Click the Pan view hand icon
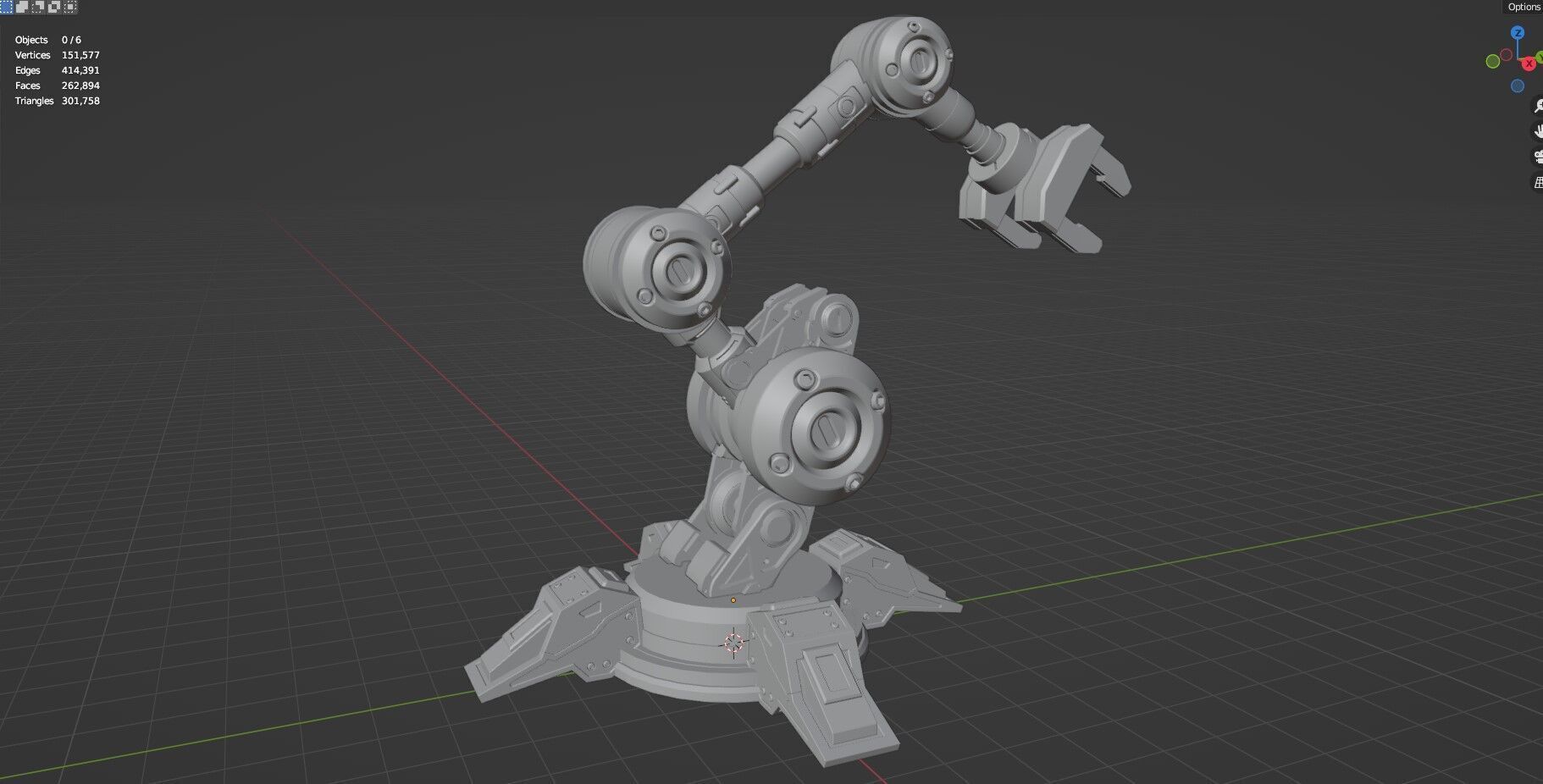This screenshot has width=1543, height=784. [x=1538, y=131]
